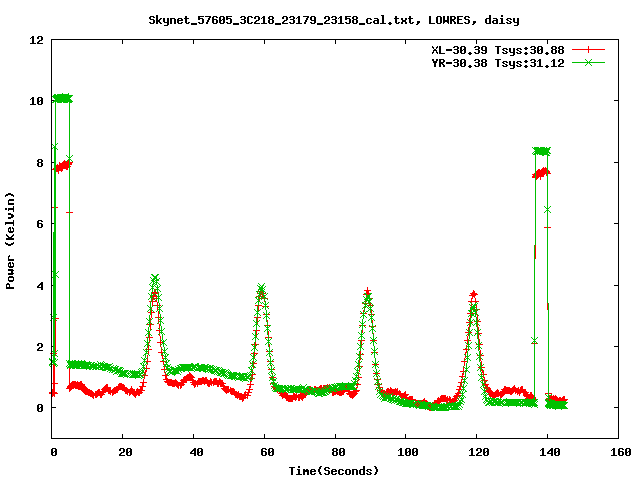The image size is (640, 480).
Task: Click the y-axis tick label 10
Action: (x=36, y=101)
